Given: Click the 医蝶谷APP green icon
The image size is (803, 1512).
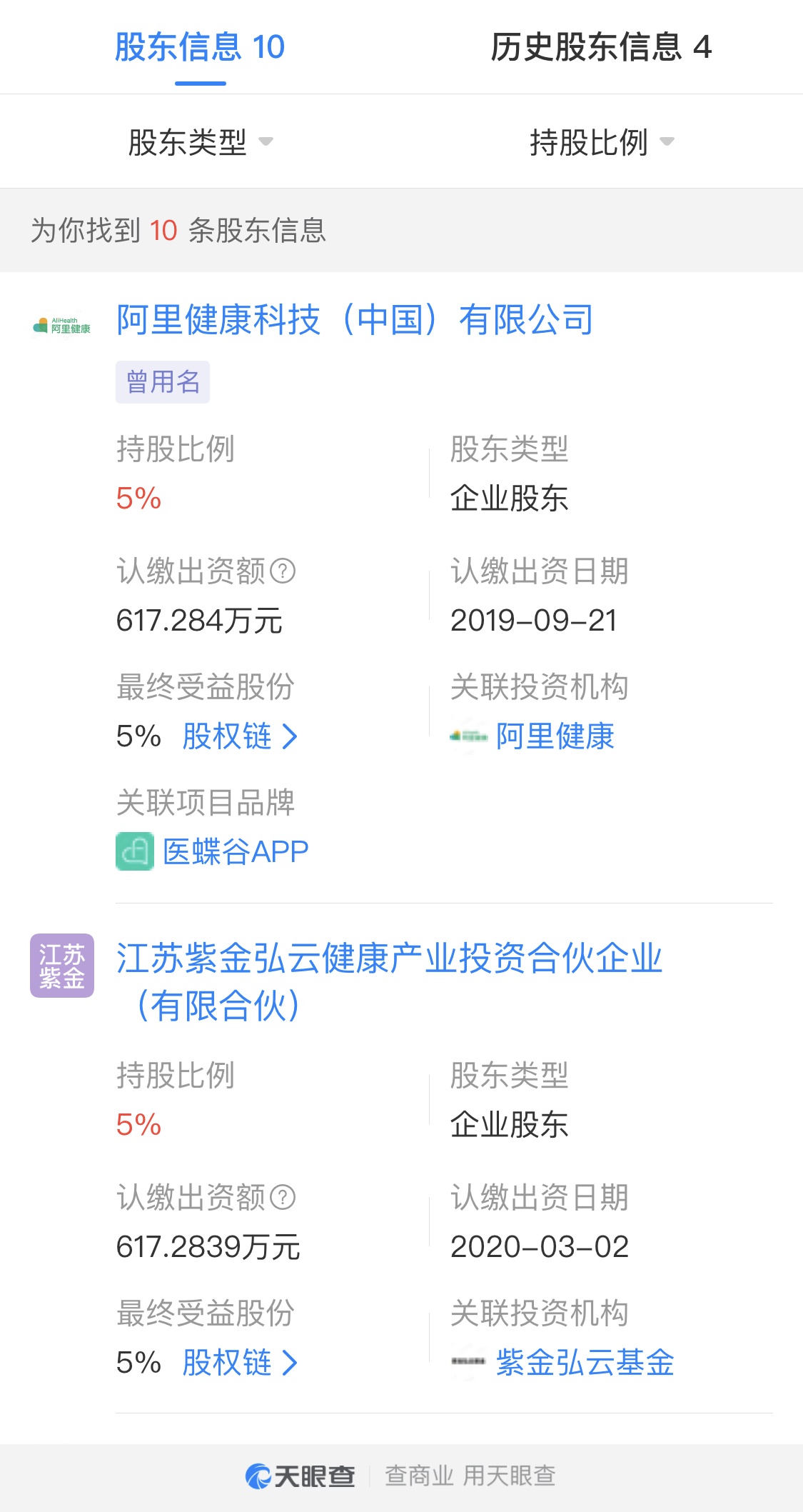Looking at the screenshot, I should pos(134,851).
